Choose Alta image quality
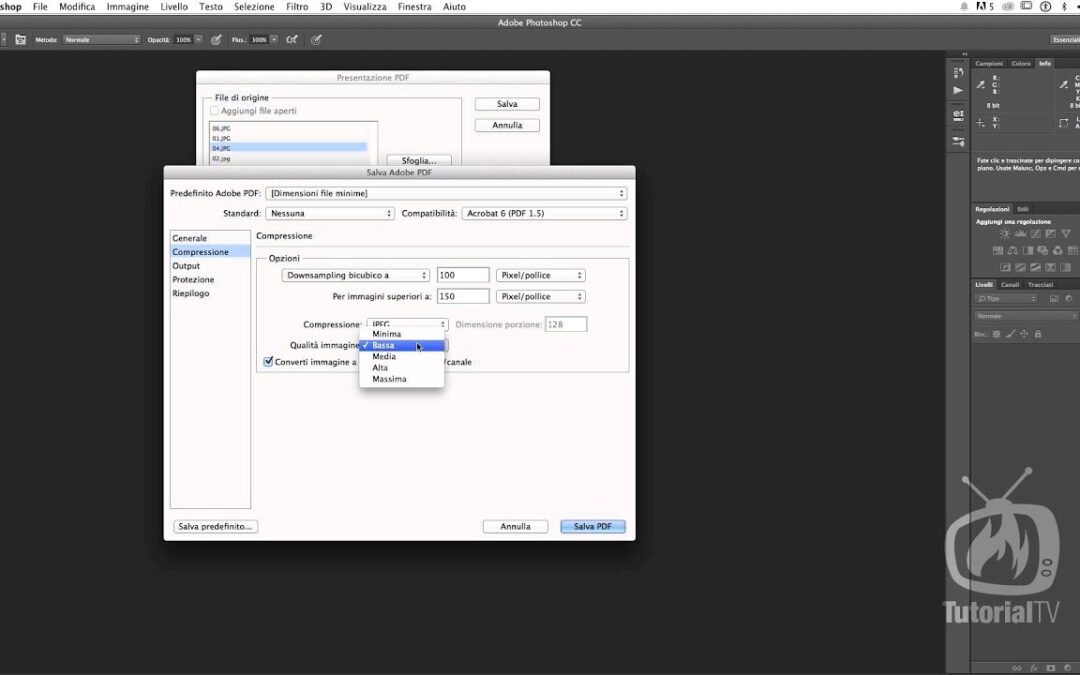 pos(402,368)
